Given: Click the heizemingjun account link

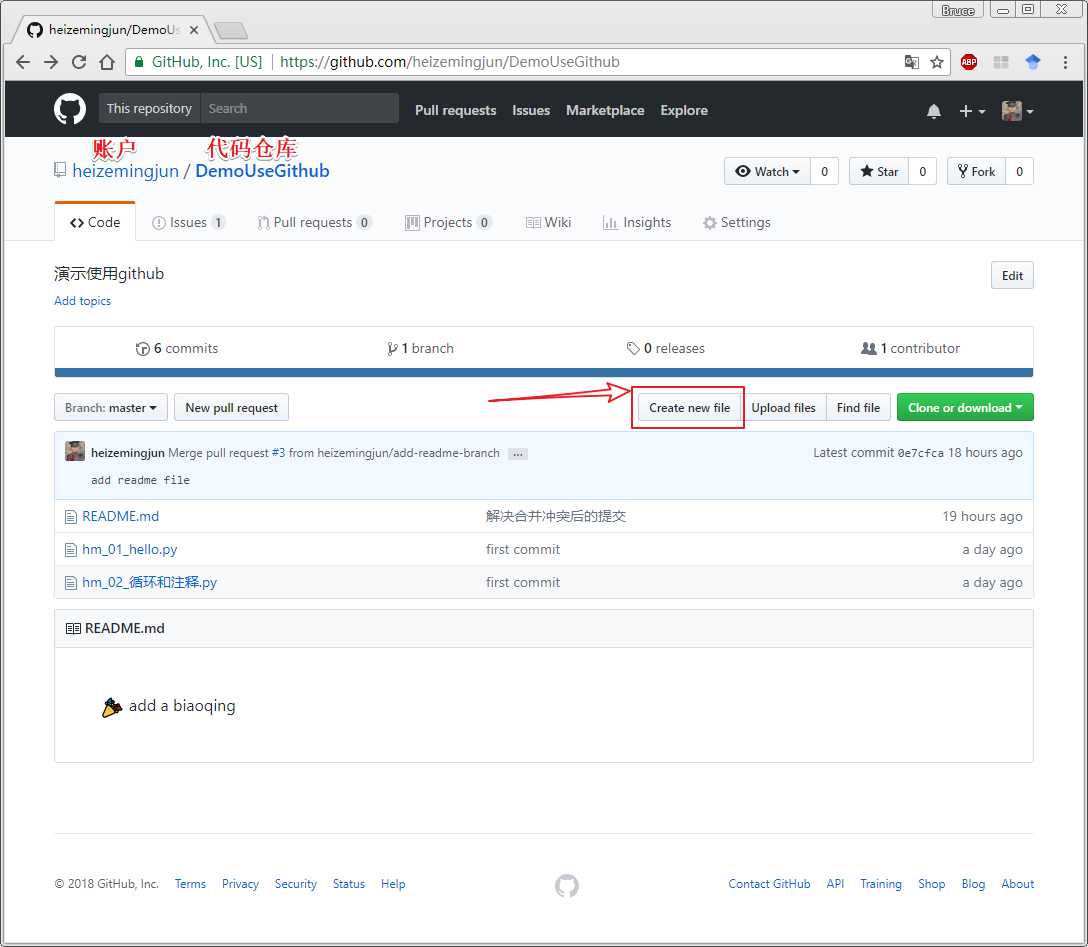Looking at the screenshot, I should click(126, 171).
